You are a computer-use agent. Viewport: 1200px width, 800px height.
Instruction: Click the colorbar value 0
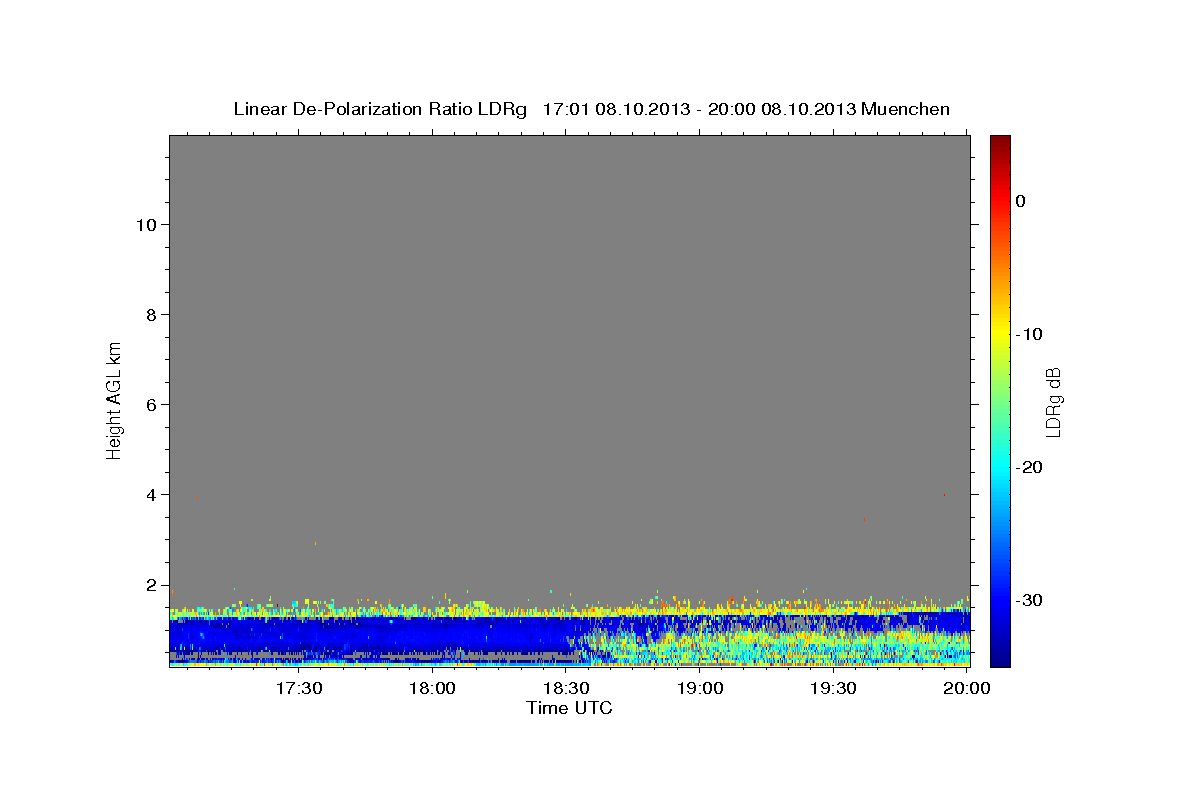pyautogui.click(x=1020, y=201)
